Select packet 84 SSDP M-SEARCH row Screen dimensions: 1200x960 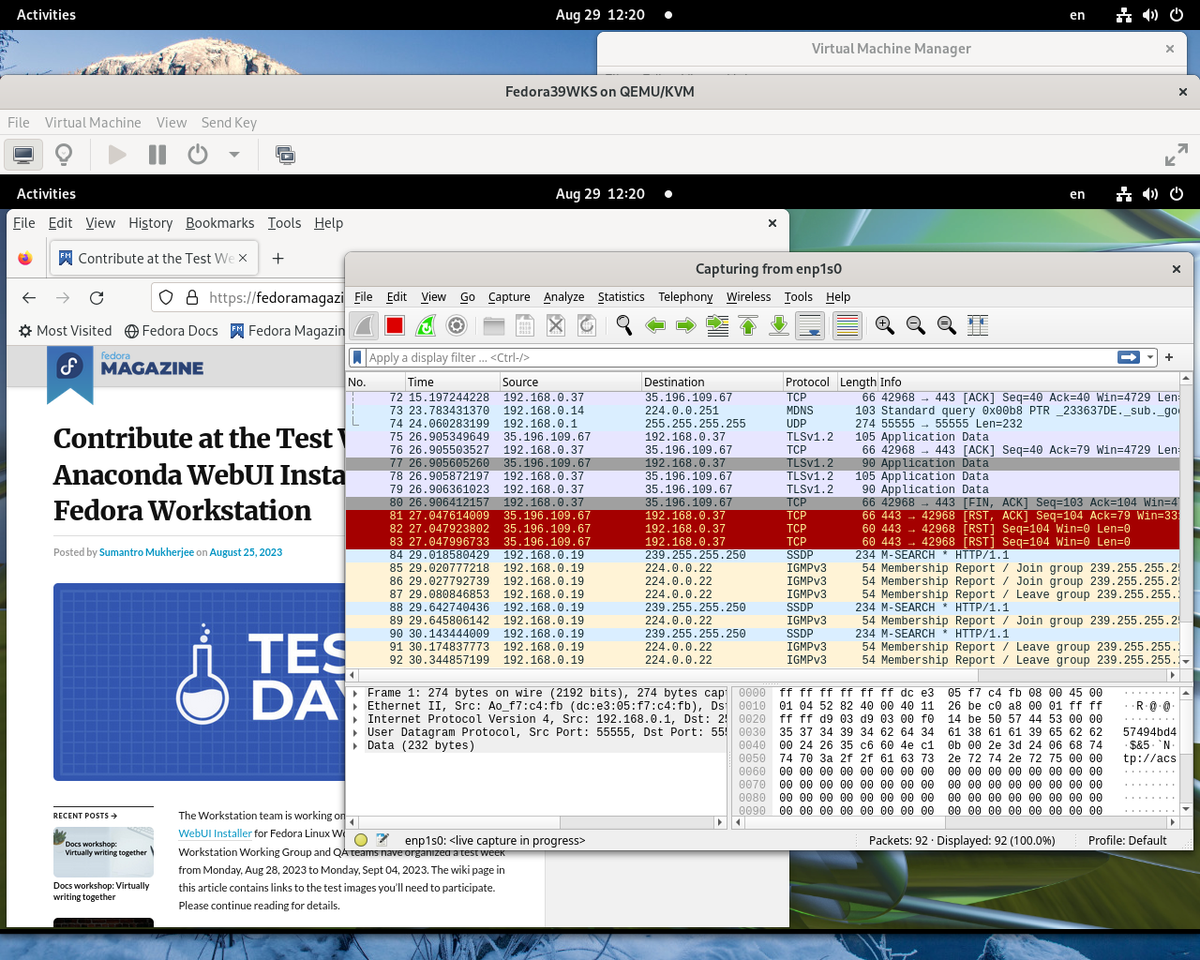click(x=763, y=555)
